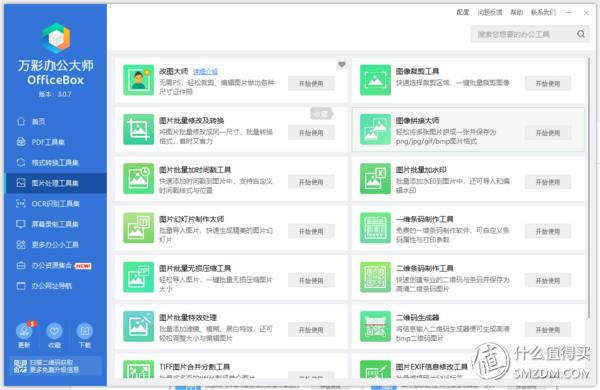Start using 图片幻灯片制作大师

(311, 232)
